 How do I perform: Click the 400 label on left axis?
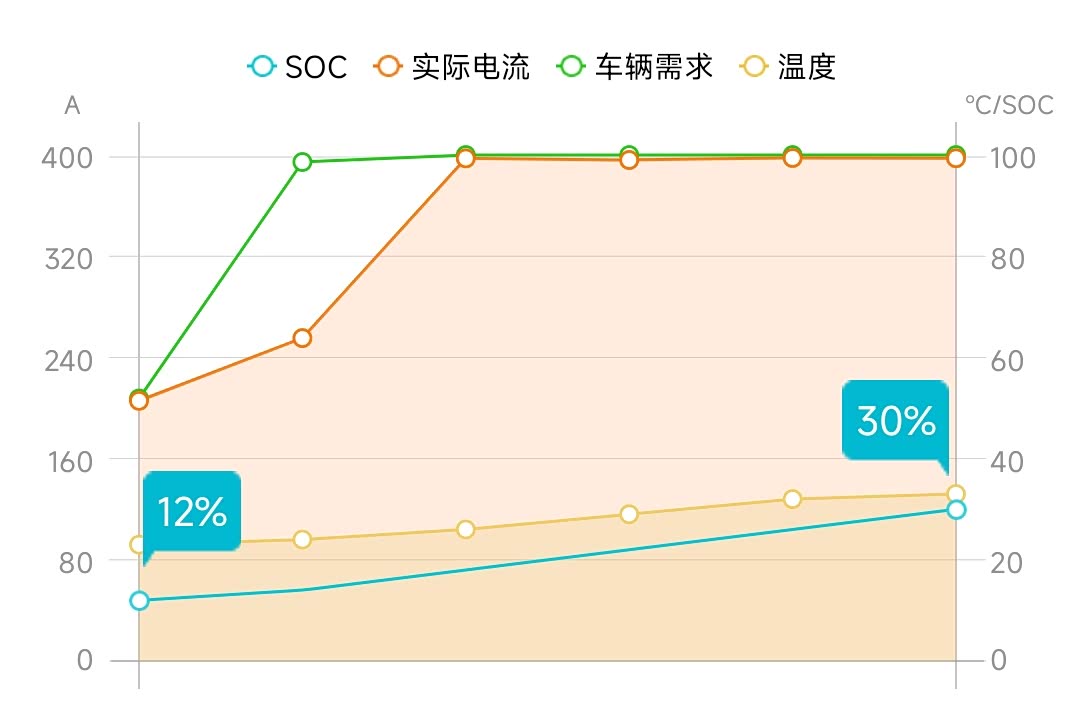(68, 157)
